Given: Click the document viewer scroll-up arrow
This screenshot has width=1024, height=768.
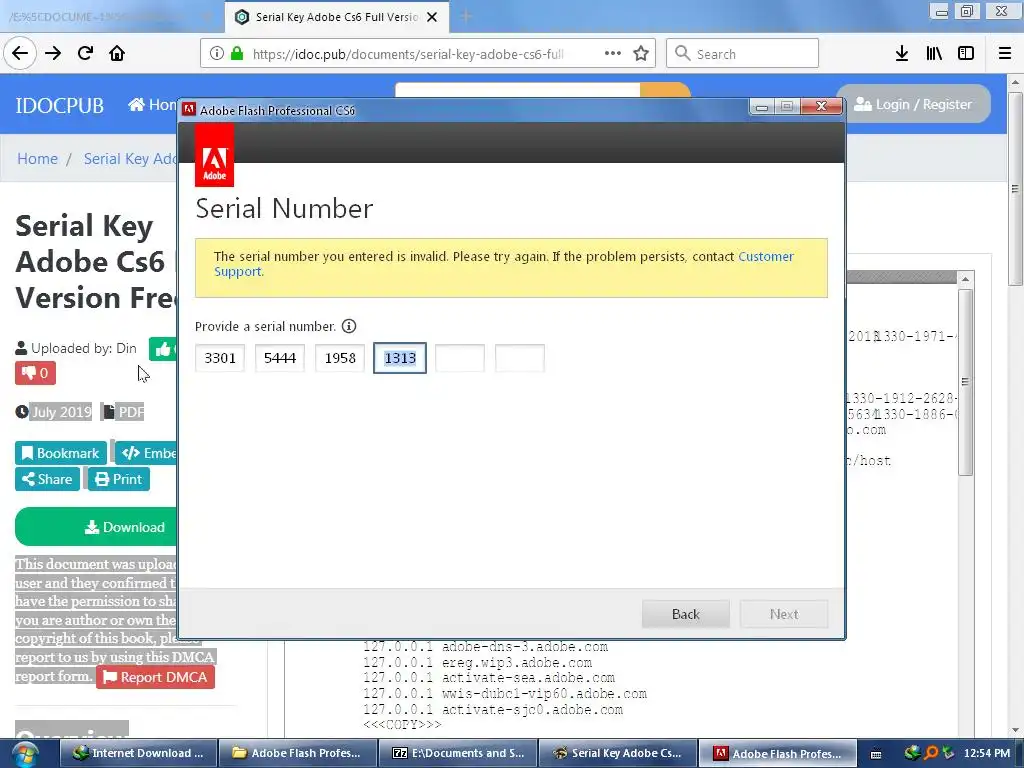Looking at the screenshot, I should tap(965, 279).
